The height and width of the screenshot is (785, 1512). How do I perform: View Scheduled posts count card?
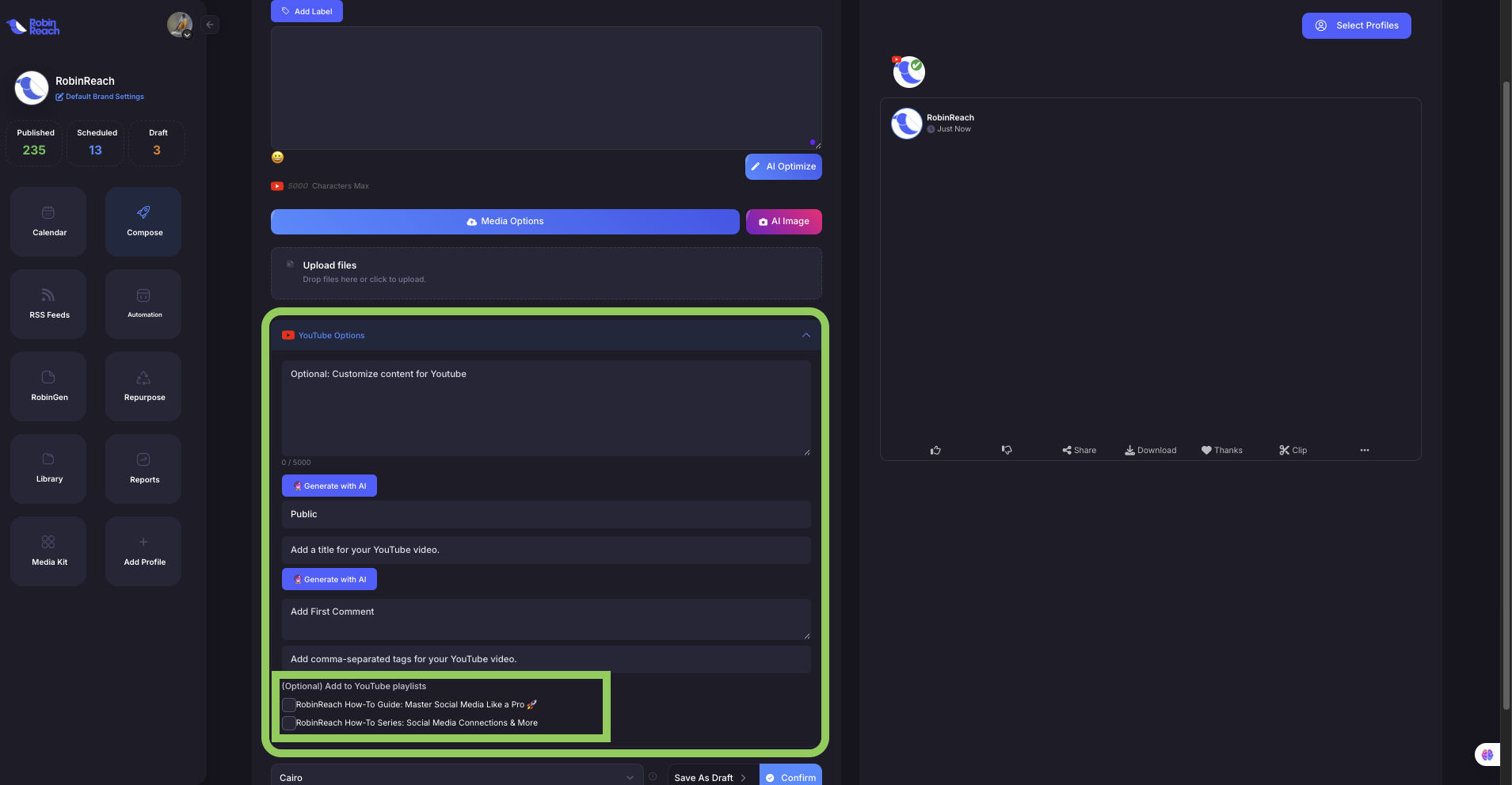pyautogui.click(x=95, y=143)
